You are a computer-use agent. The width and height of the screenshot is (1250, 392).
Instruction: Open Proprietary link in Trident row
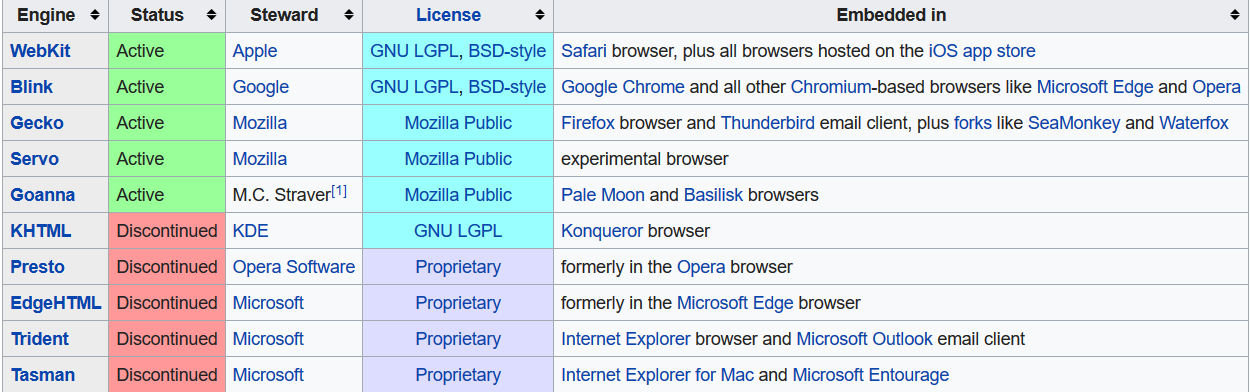[458, 339]
